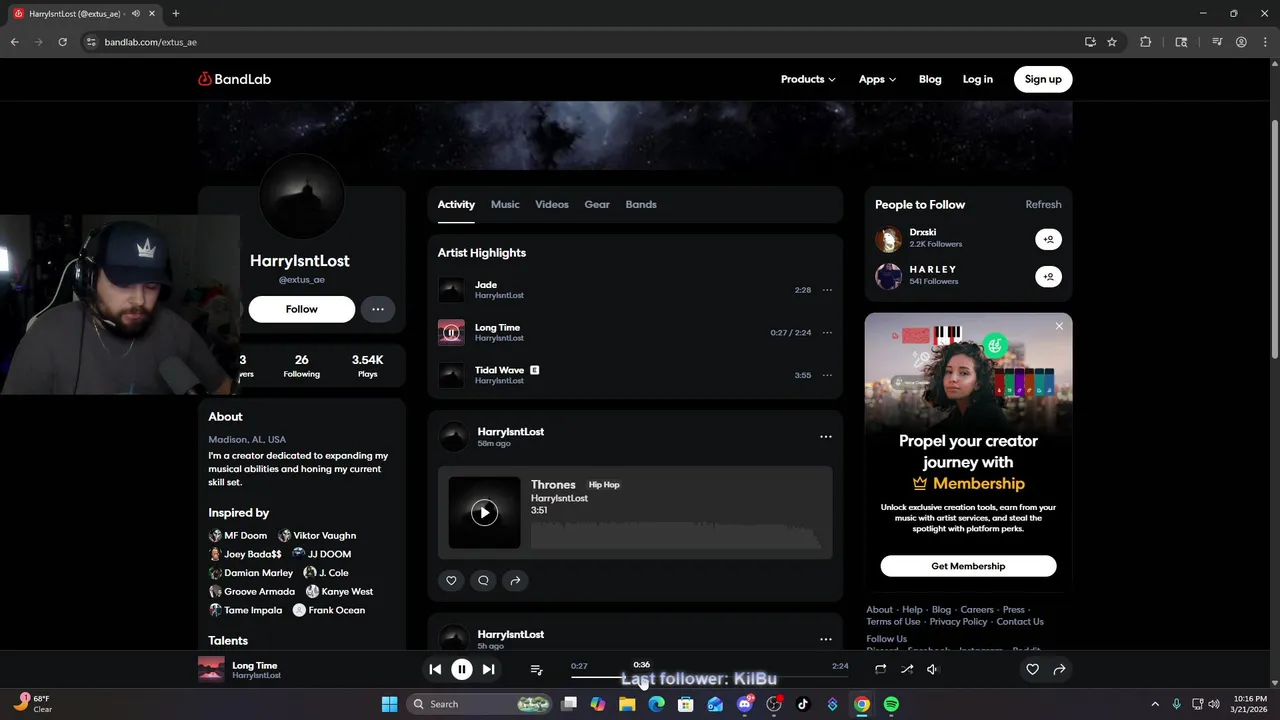Open Frank Ocean inspiration tag
Image resolution: width=1280 pixels, height=720 pixels.
pos(329,610)
